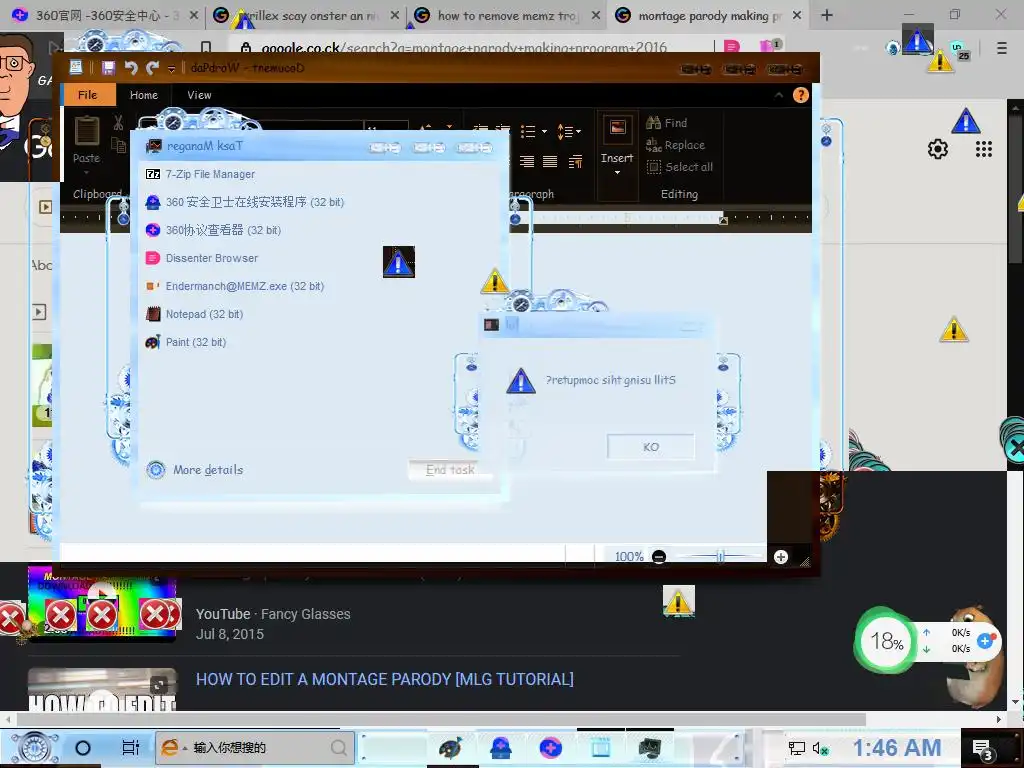Open the Google apps grid icon

[x=984, y=150]
